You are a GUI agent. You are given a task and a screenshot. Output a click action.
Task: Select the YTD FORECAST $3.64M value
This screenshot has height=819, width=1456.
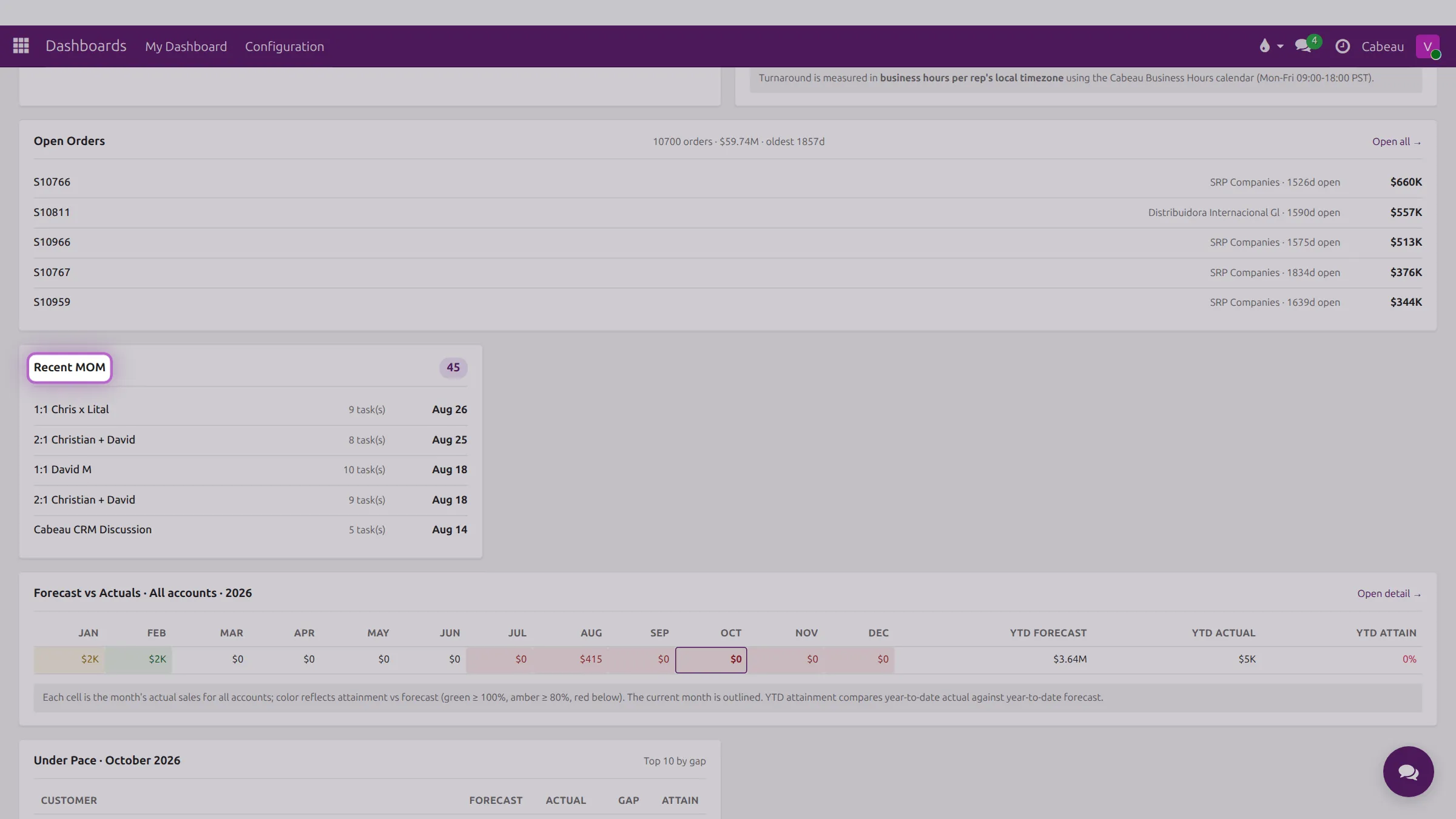(x=1070, y=659)
